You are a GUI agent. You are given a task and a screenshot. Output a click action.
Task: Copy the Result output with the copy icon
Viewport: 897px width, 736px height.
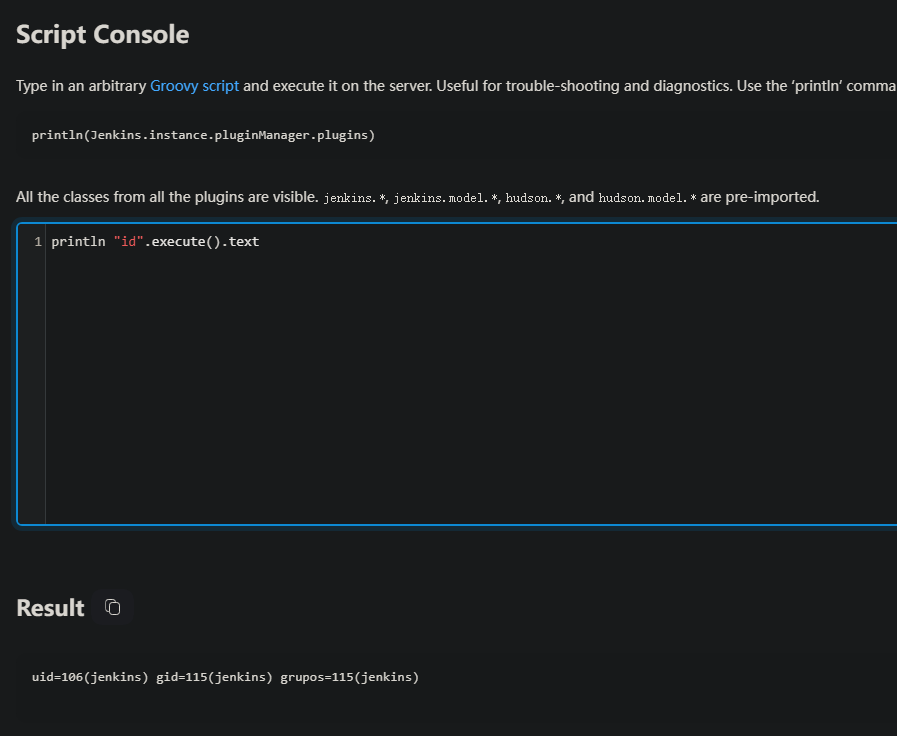(x=113, y=607)
